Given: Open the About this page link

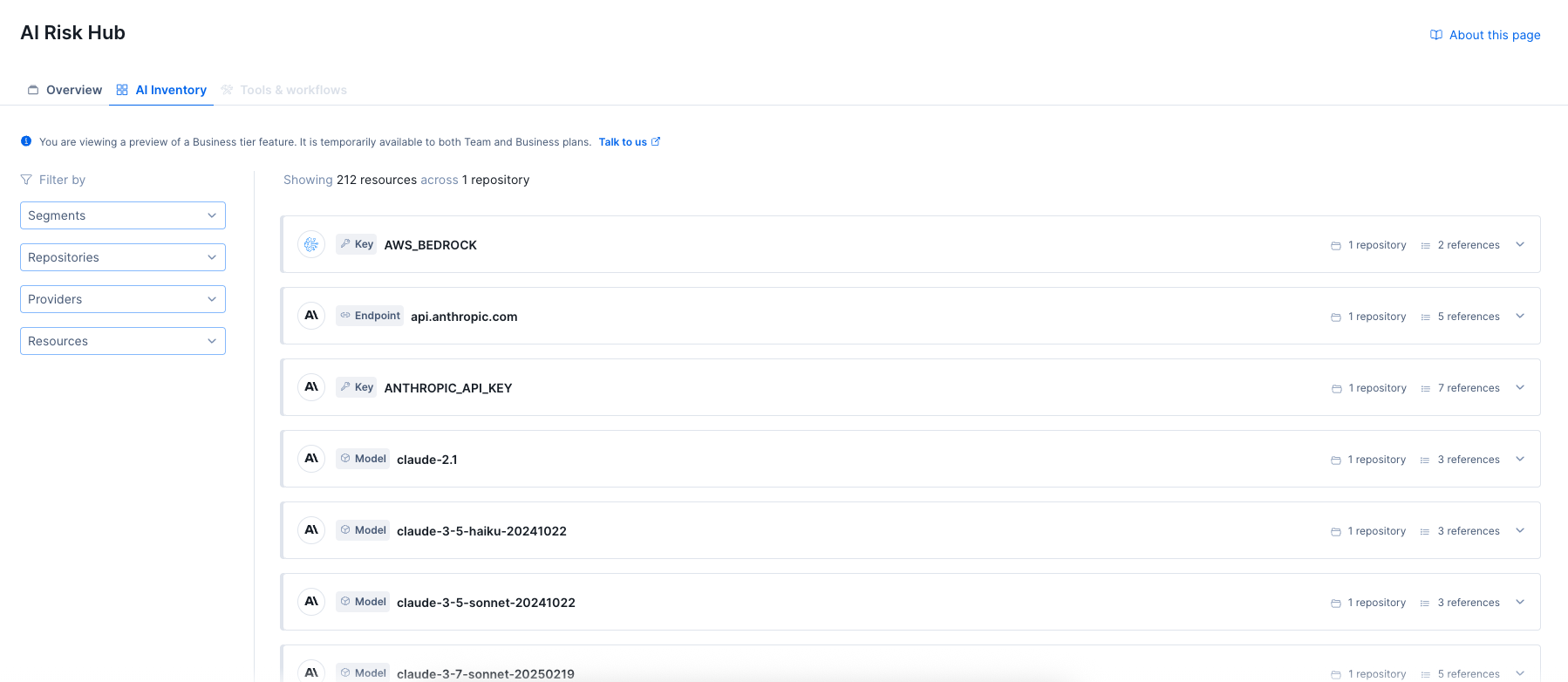Looking at the screenshot, I should [1494, 35].
